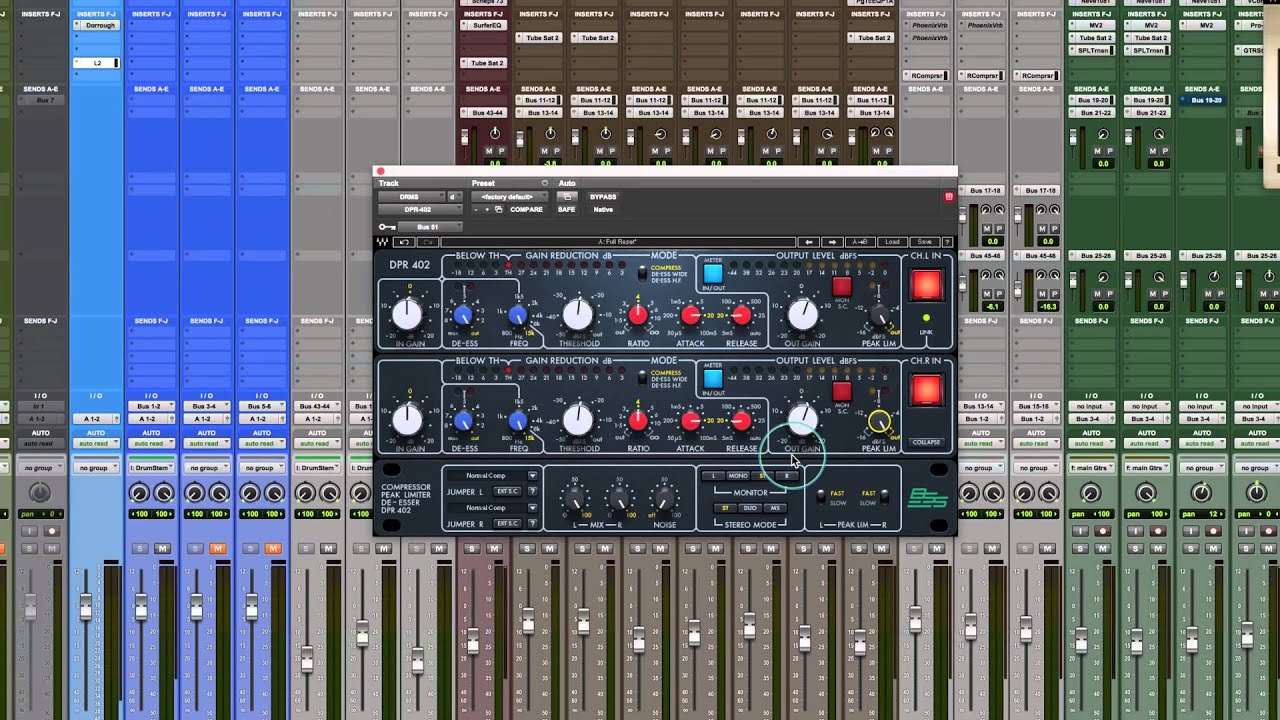Click the A to B copy button
The width and height of the screenshot is (1280, 720).
click(860, 242)
